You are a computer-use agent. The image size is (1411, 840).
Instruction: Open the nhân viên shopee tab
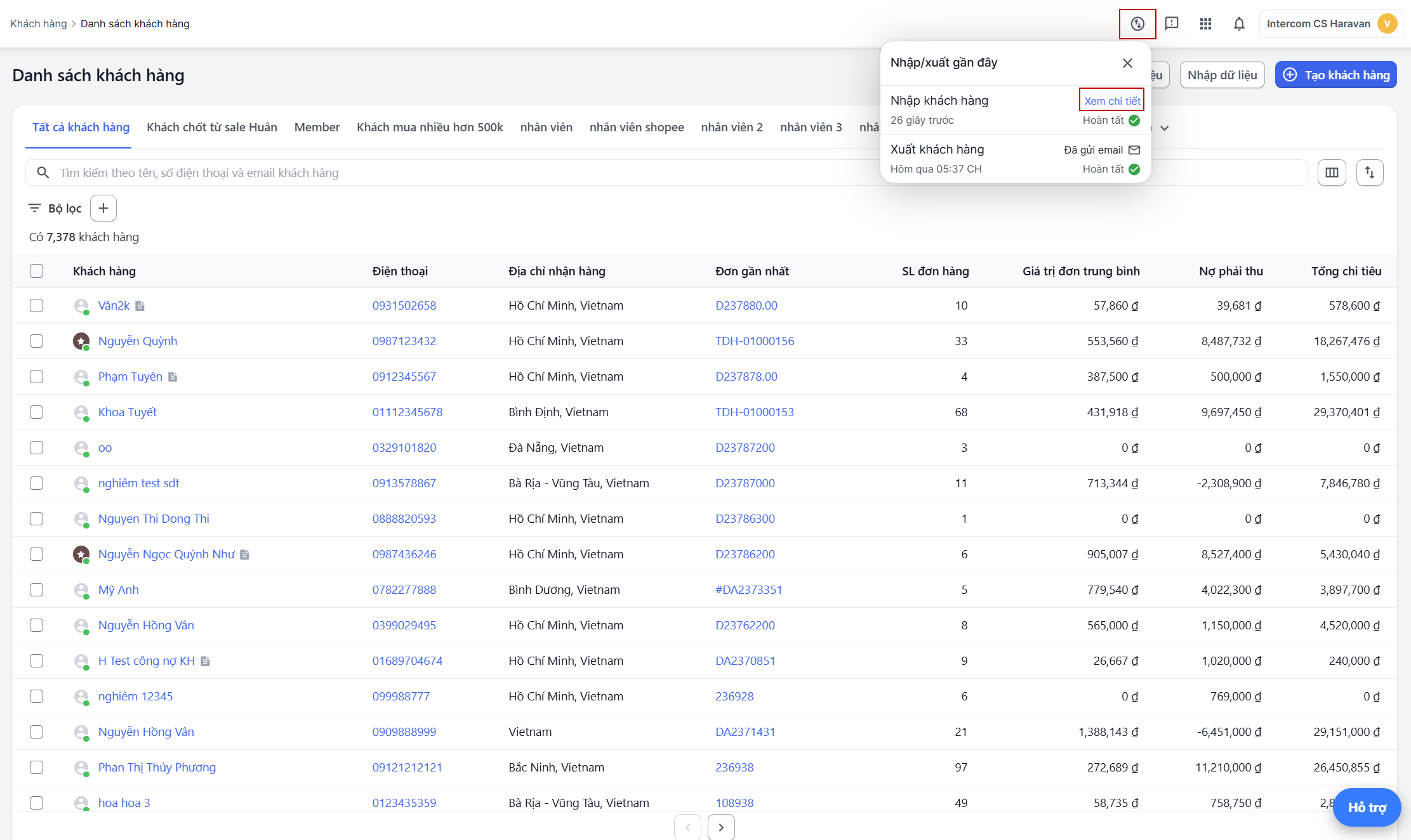tap(636, 128)
